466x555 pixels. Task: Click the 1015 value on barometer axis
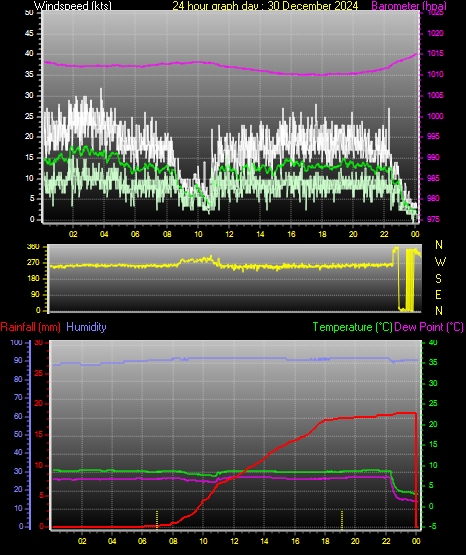coord(436,53)
